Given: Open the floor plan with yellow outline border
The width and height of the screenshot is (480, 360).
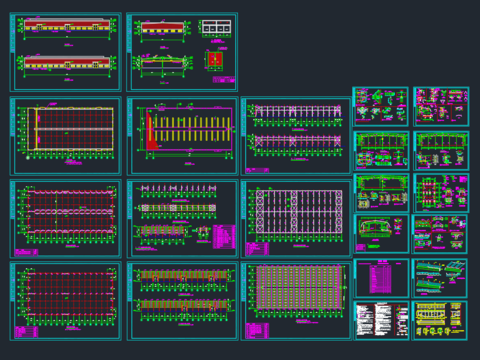Looking at the screenshot, I should click(x=66, y=136).
